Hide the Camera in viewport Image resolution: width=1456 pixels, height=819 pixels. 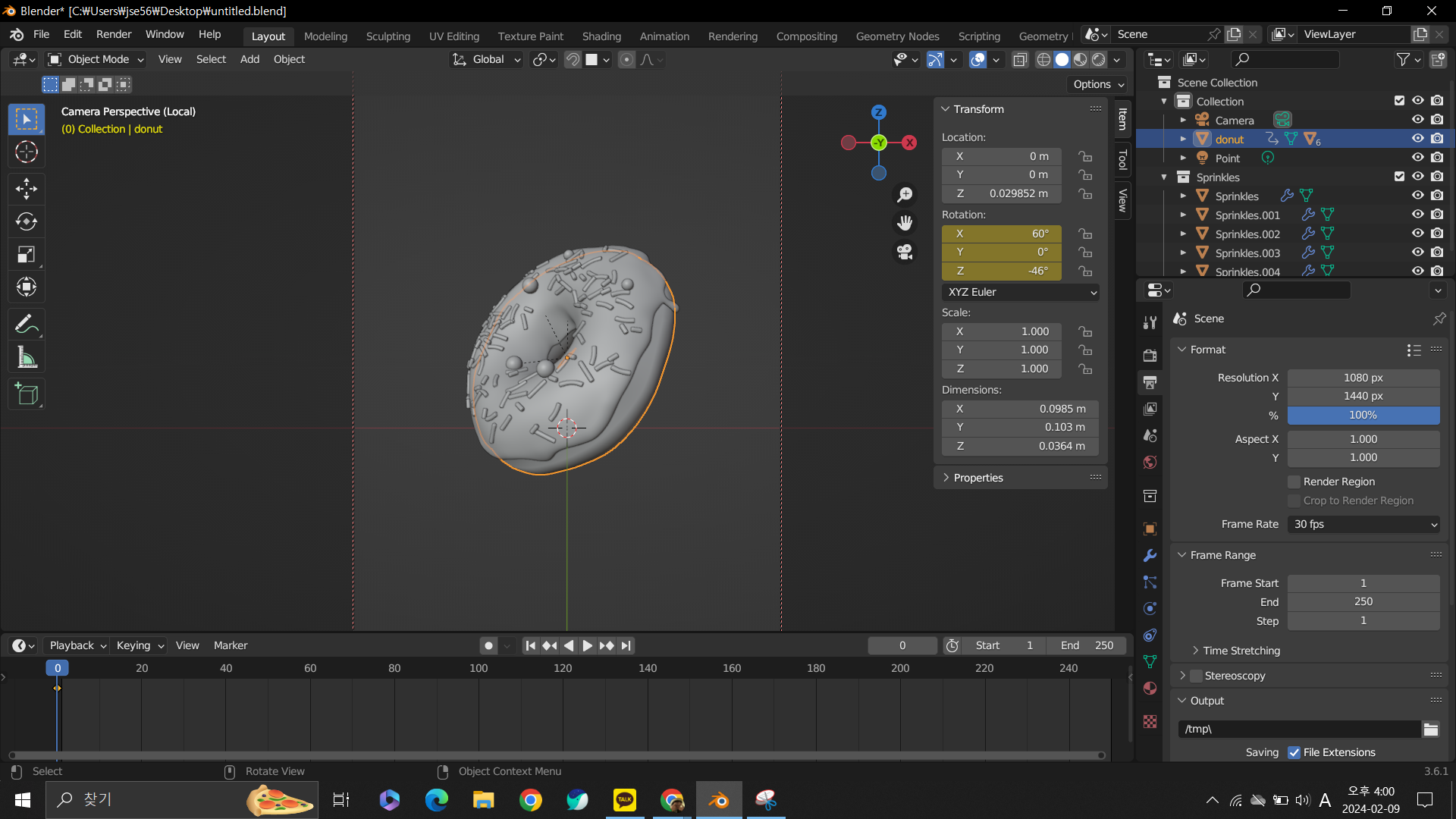(1417, 120)
